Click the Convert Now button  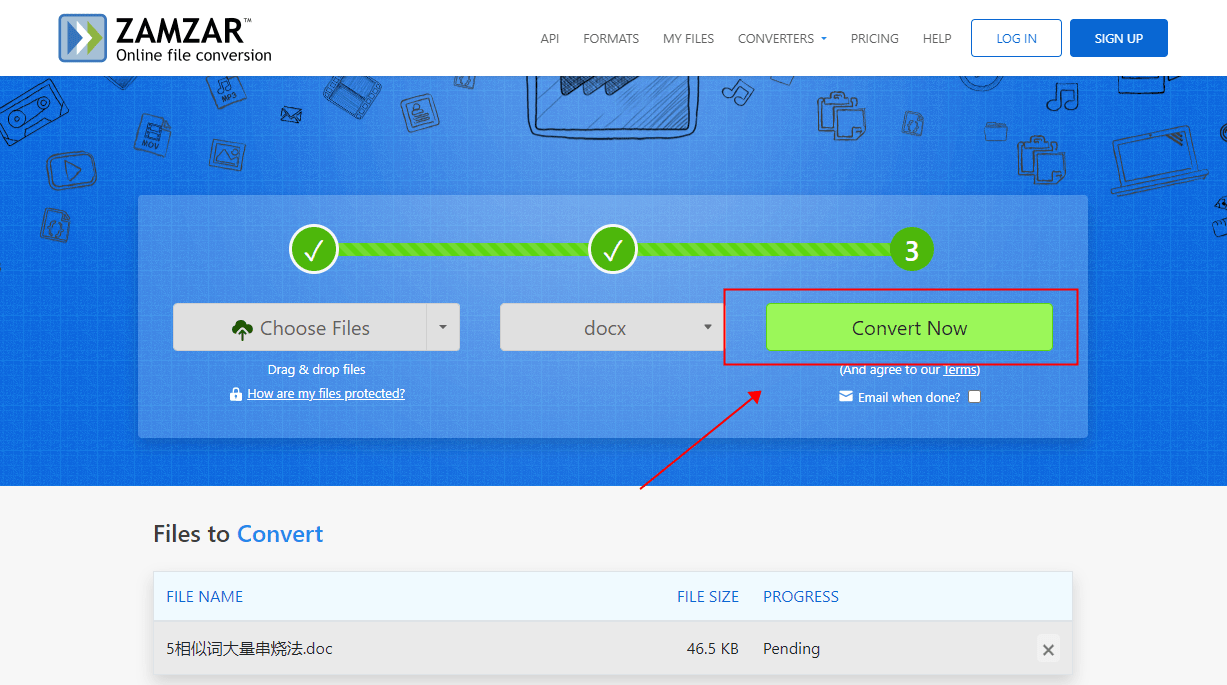pyautogui.click(x=909, y=327)
